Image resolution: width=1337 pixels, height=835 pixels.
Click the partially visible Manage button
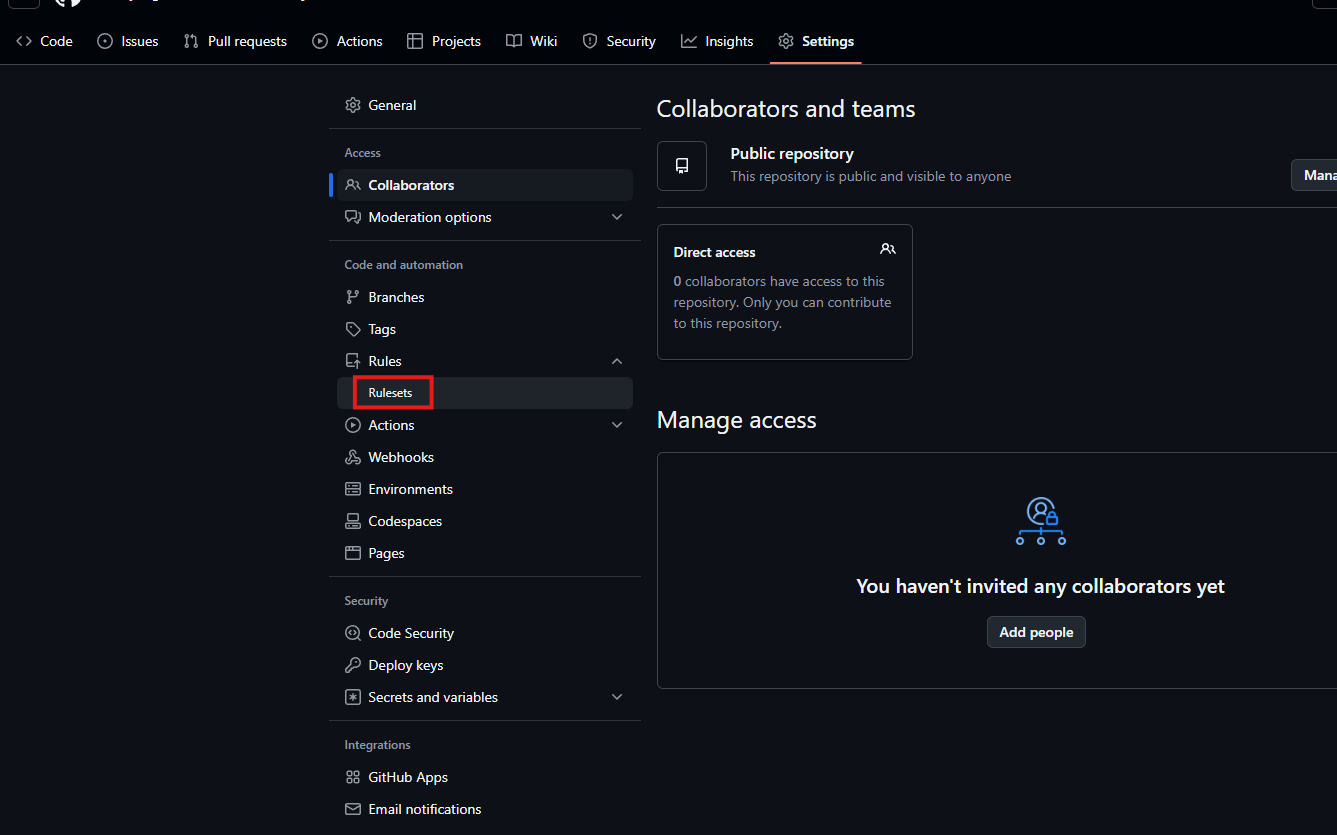coord(1314,175)
